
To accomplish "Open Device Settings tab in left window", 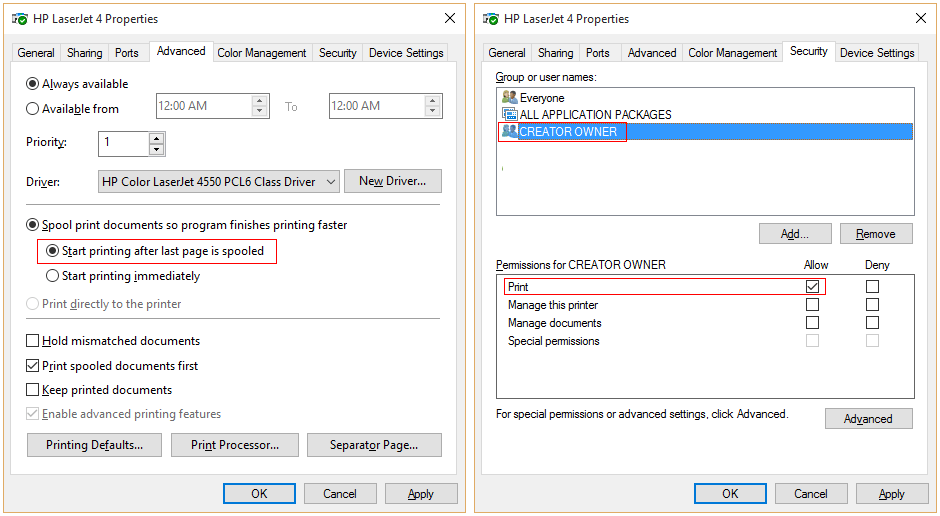I will [x=406, y=53].
